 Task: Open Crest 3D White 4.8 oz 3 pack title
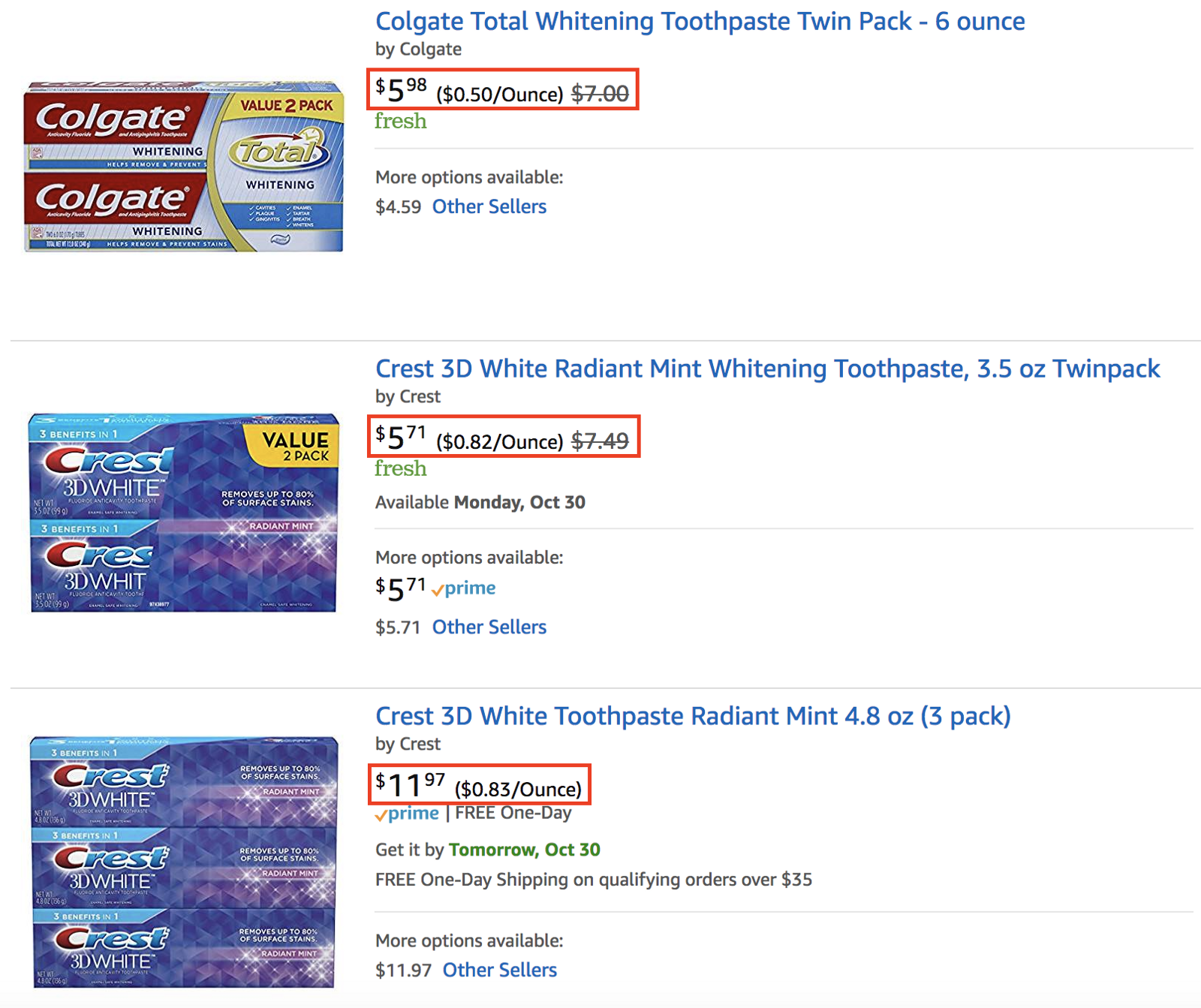pyautogui.click(x=693, y=716)
